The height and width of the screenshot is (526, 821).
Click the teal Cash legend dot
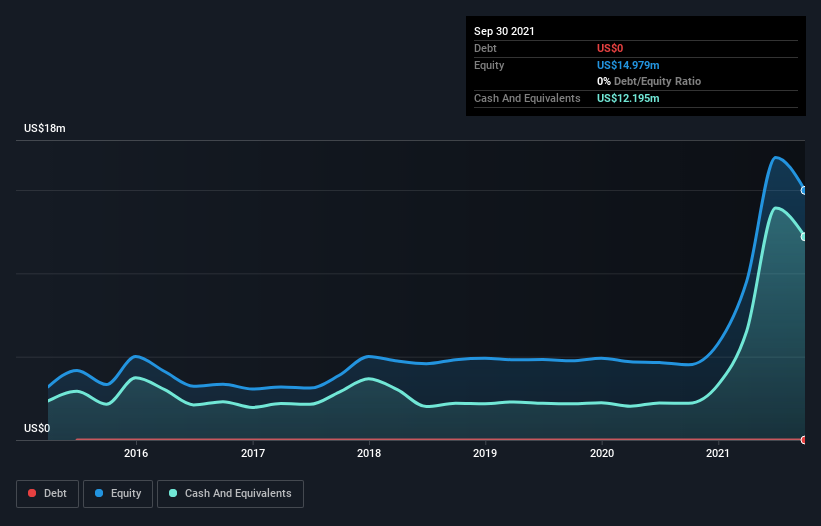click(174, 494)
